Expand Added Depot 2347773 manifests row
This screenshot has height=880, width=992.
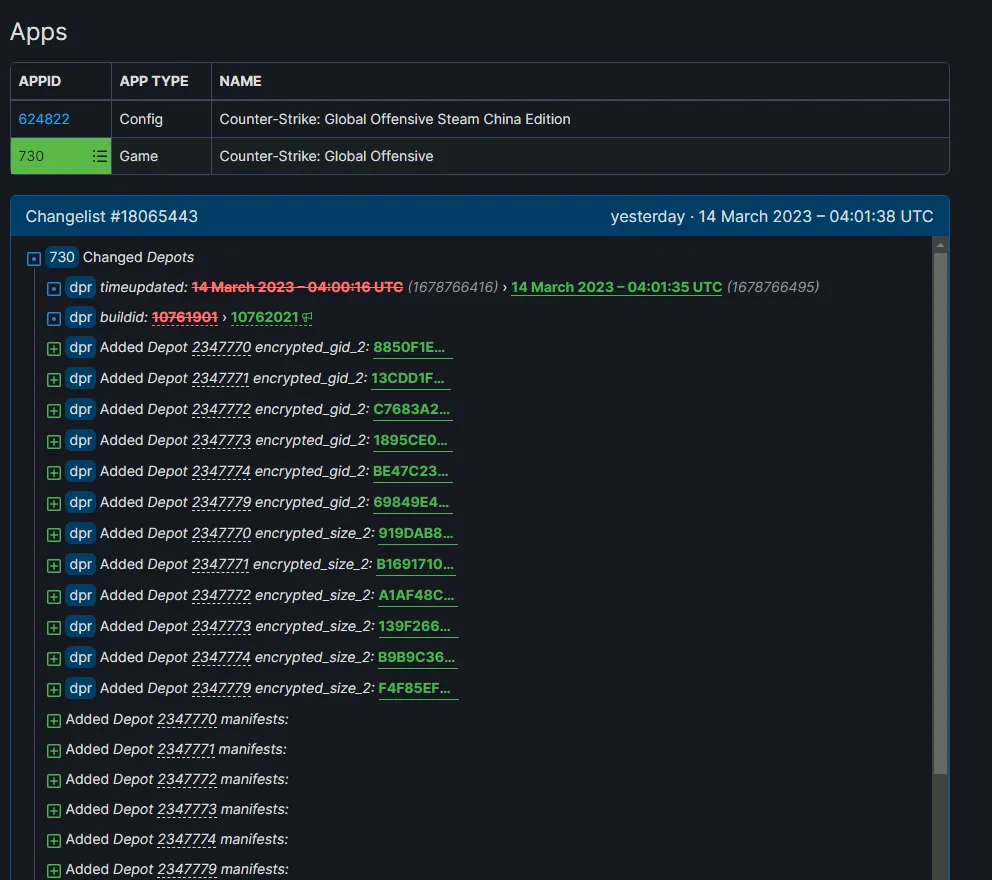pos(54,810)
